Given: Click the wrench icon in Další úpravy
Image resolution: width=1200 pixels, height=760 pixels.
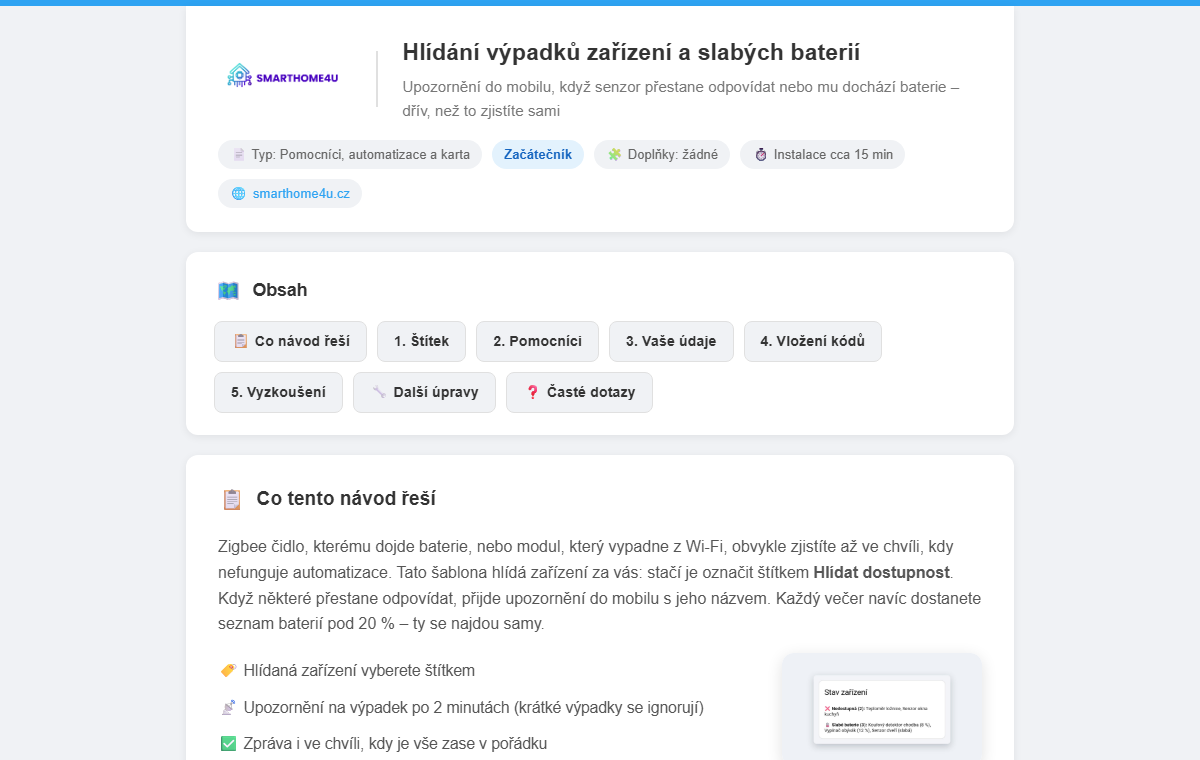Looking at the screenshot, I should pos(379,392).
